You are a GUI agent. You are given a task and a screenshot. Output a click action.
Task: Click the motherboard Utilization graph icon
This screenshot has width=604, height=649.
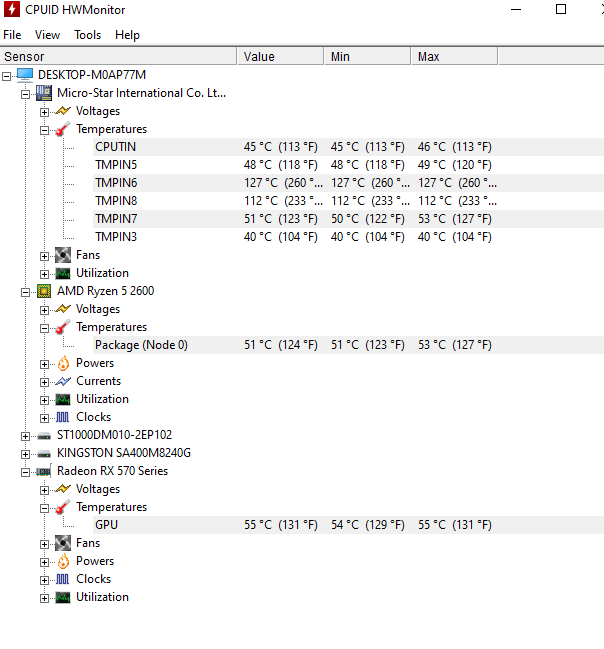63,273
